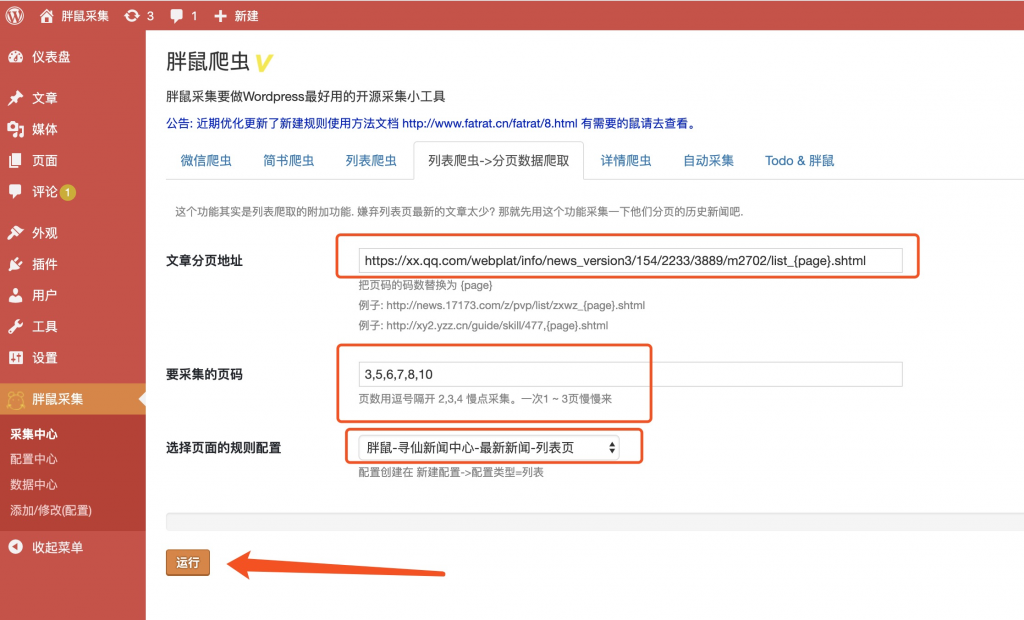The height and width of the screenshot is (620, 1024).
Task: Click the 文章 pushpin icon
Action: click(x=16, y=98)
